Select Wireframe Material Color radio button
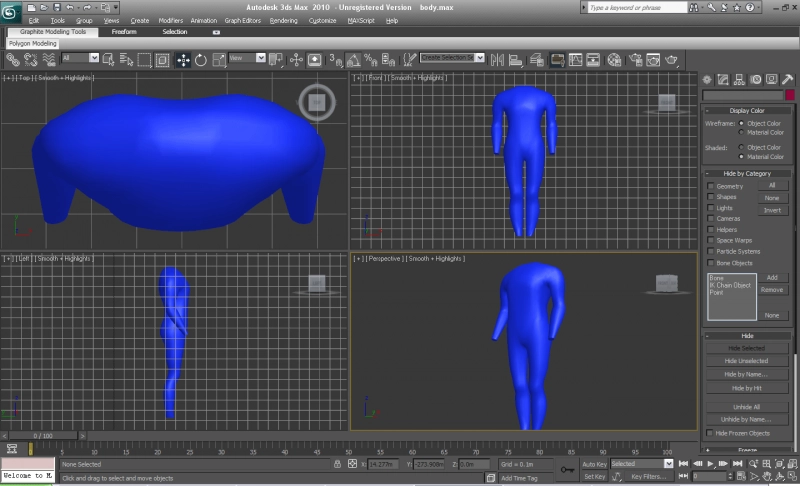800x486 pixels. click(741, 132)
